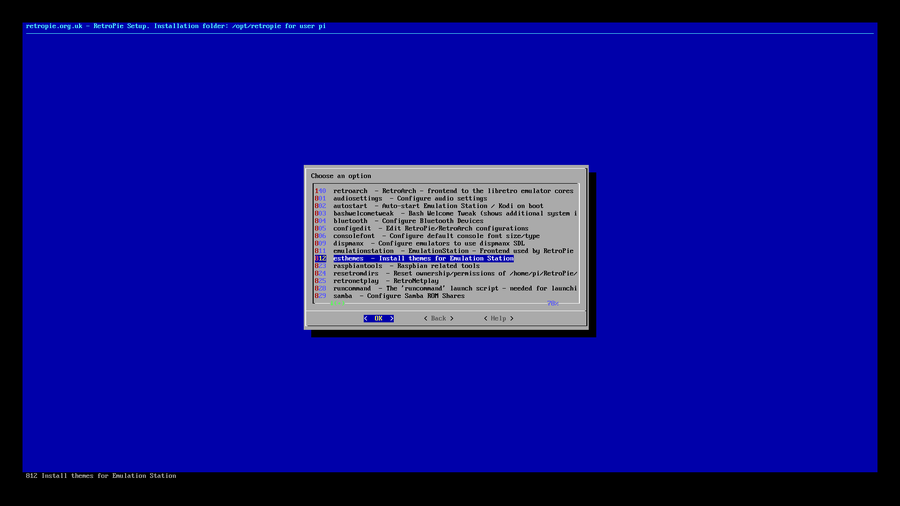Go back with the Back button
The image size is (900, 506).
coord(439,318)
